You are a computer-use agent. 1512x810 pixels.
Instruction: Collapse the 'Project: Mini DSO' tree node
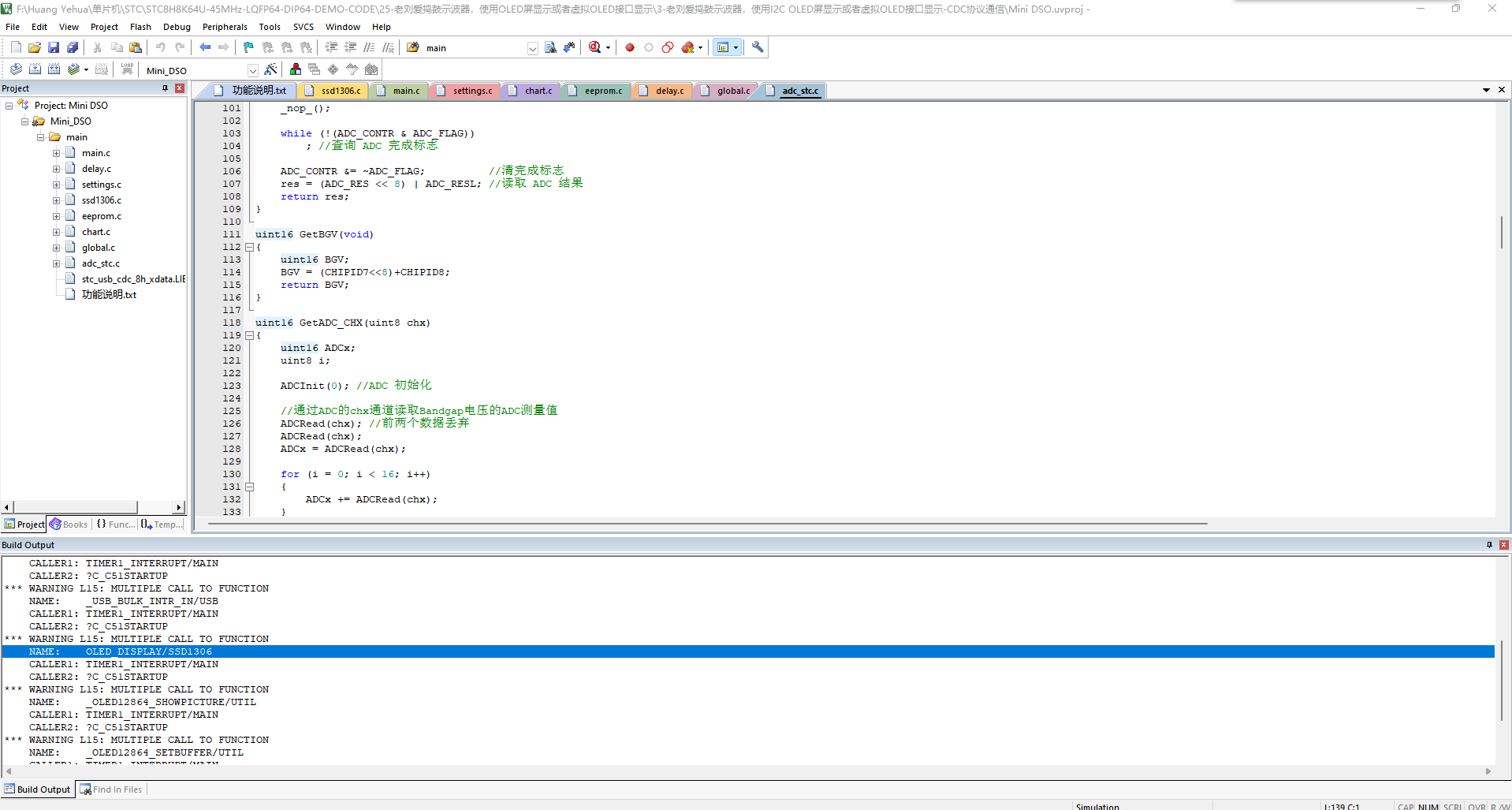click(x=9, y=106)
